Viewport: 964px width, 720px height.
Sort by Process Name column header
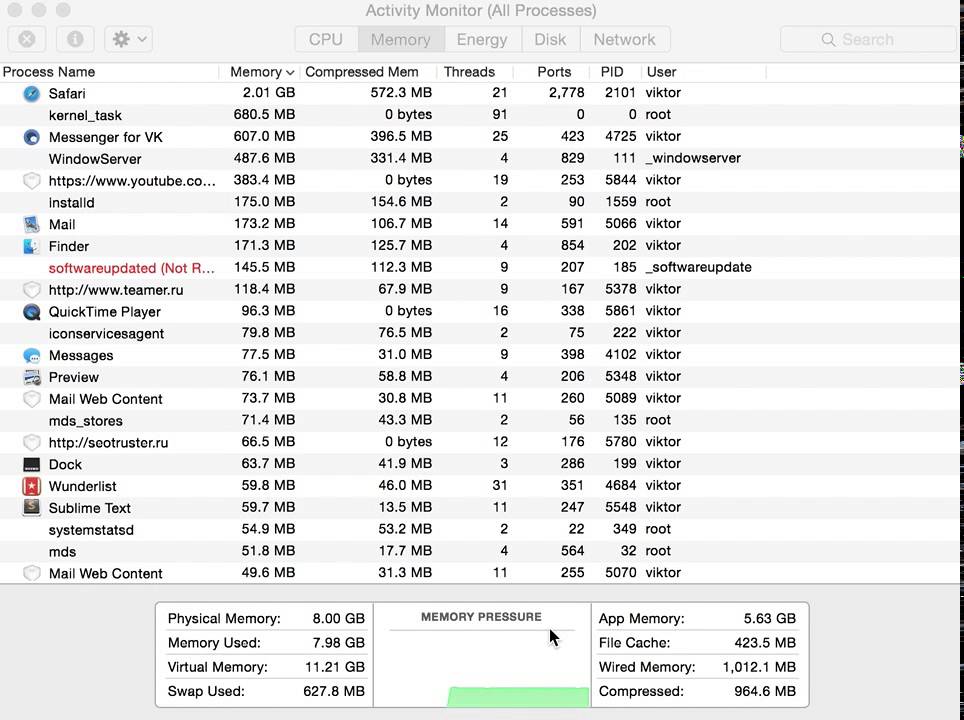[109, 72]
